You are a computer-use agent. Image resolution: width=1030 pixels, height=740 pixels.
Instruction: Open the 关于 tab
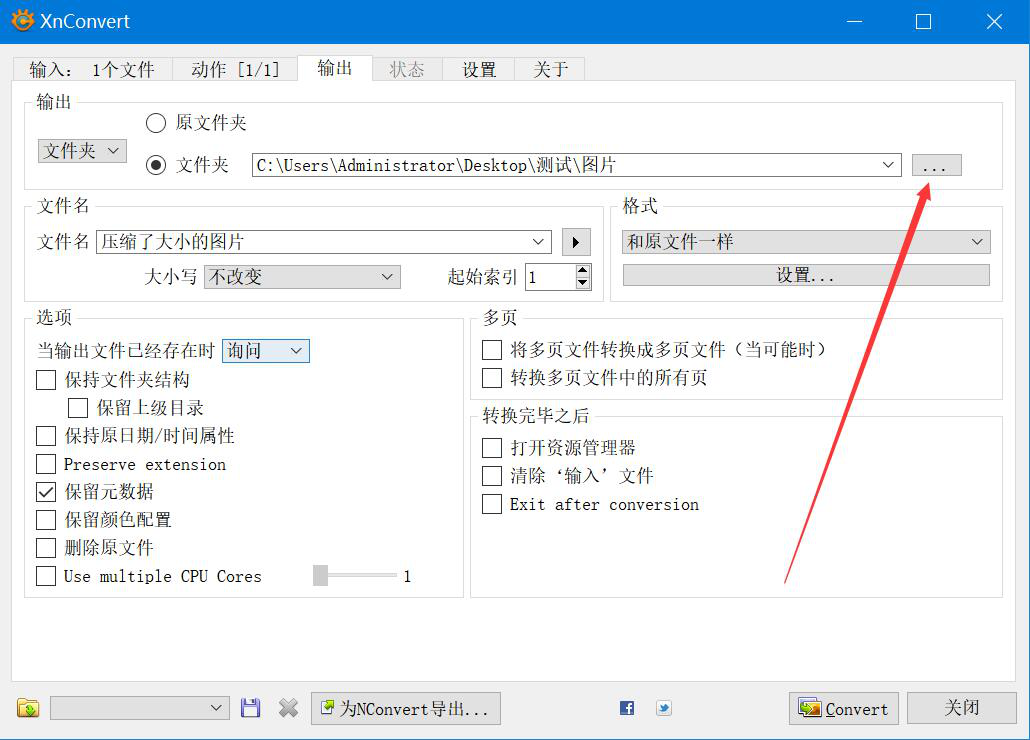(x=550, y=70)
